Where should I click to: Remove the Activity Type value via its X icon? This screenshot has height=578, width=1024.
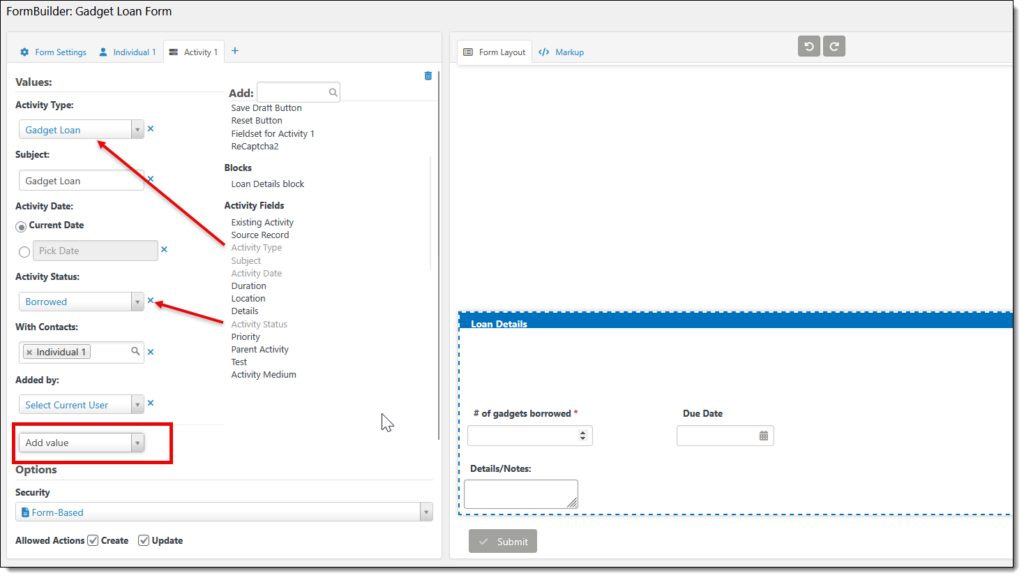click(x=153, y=128)
